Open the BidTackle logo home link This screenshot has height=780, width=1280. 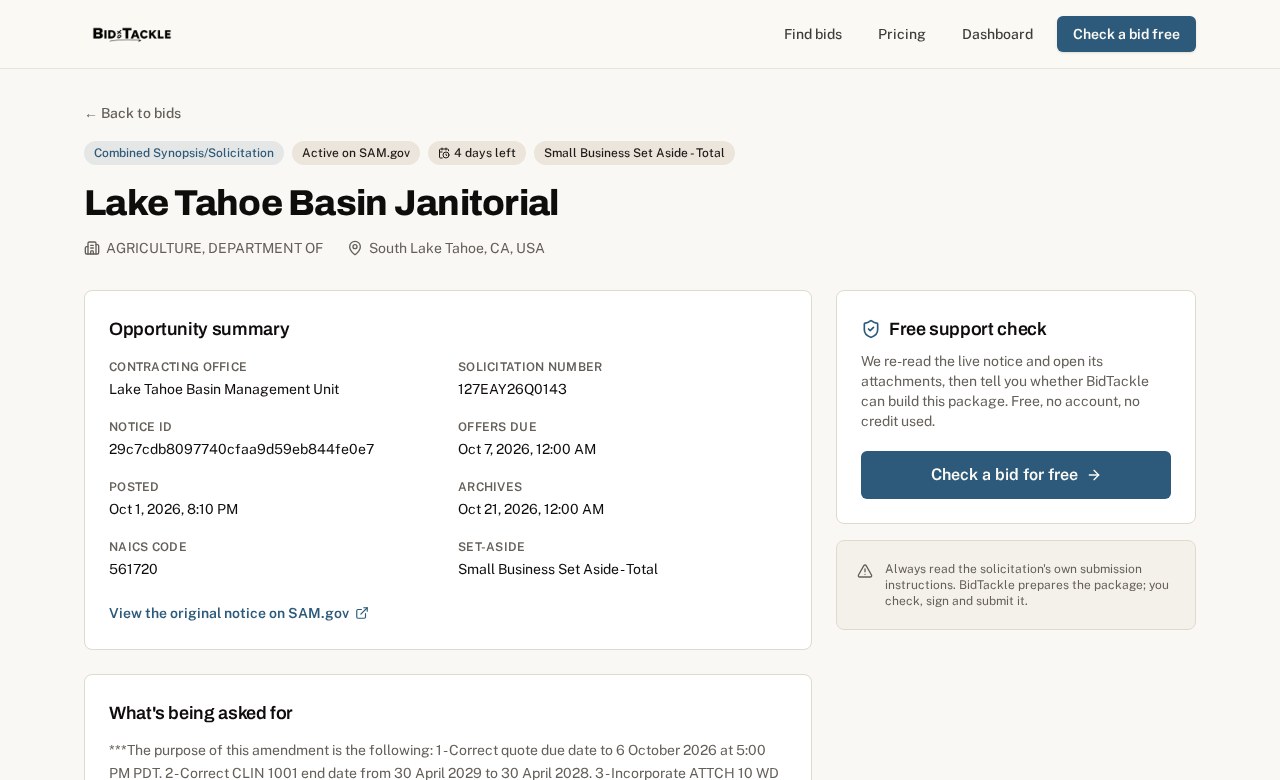click(x=132, y=34)
